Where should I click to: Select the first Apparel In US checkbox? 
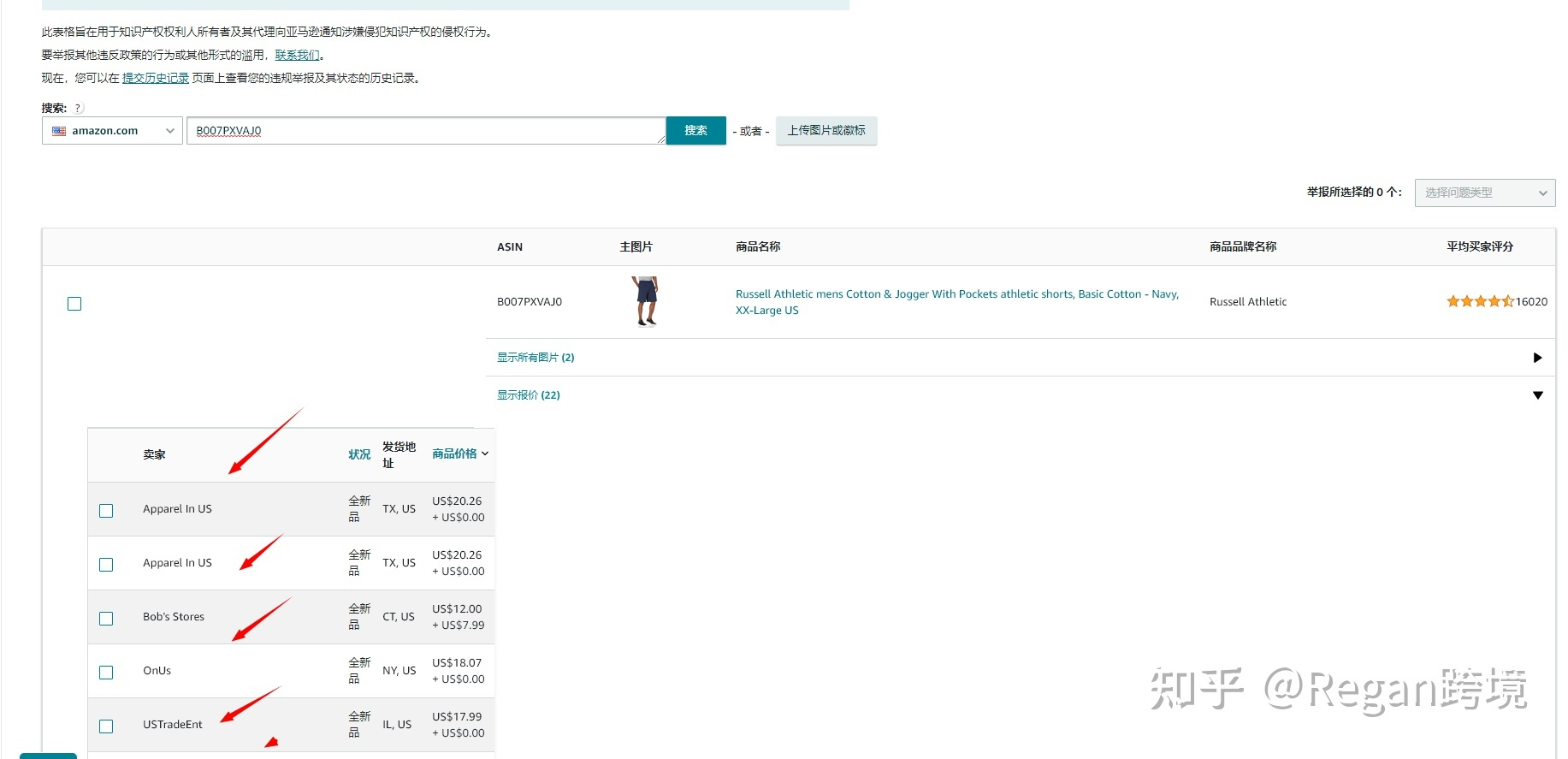[x=106, y=511]
